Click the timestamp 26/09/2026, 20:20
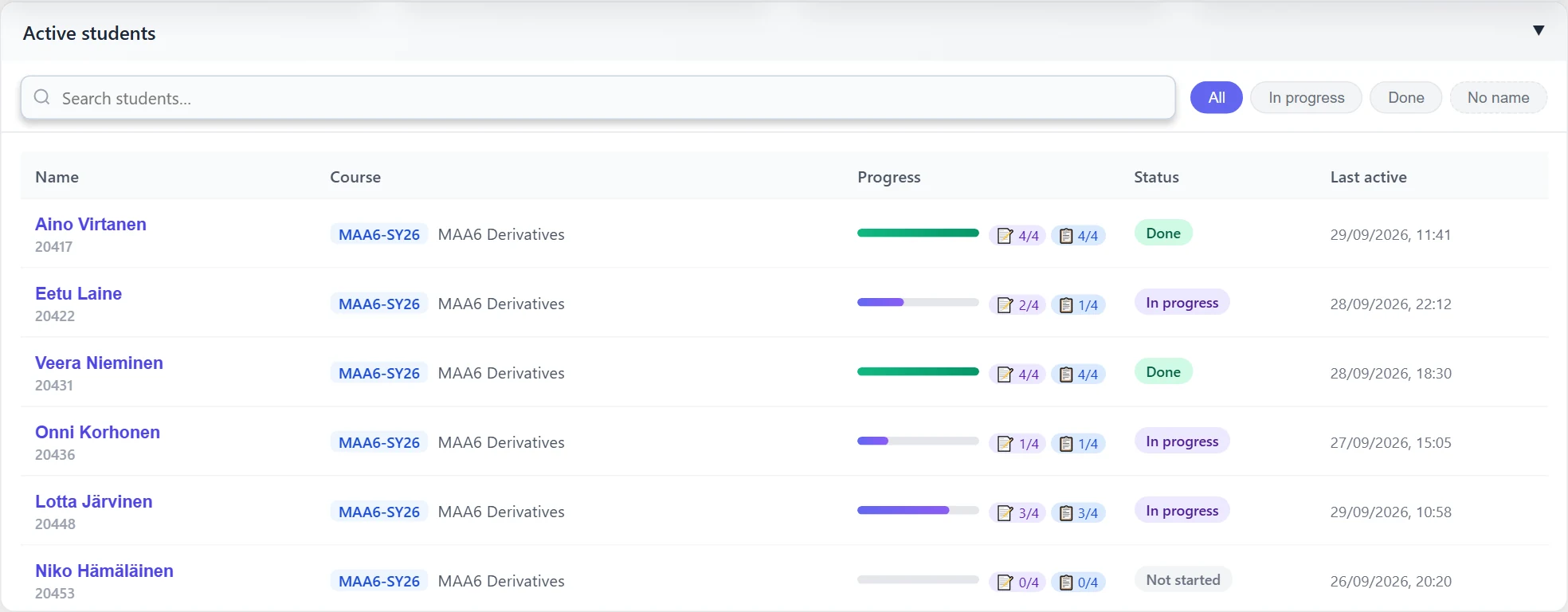Screen dimensions: 1568x612 tap(1390, 581)
